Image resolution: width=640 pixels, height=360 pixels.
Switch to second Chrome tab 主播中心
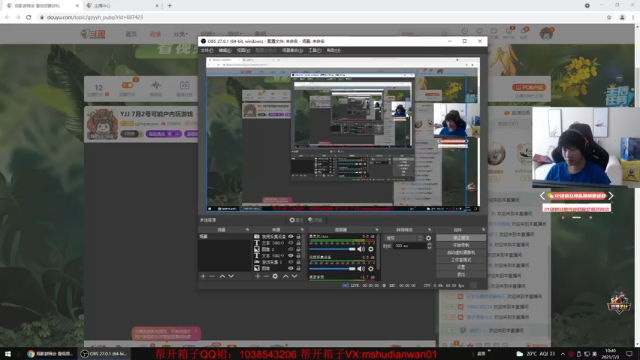coord(121,6)
